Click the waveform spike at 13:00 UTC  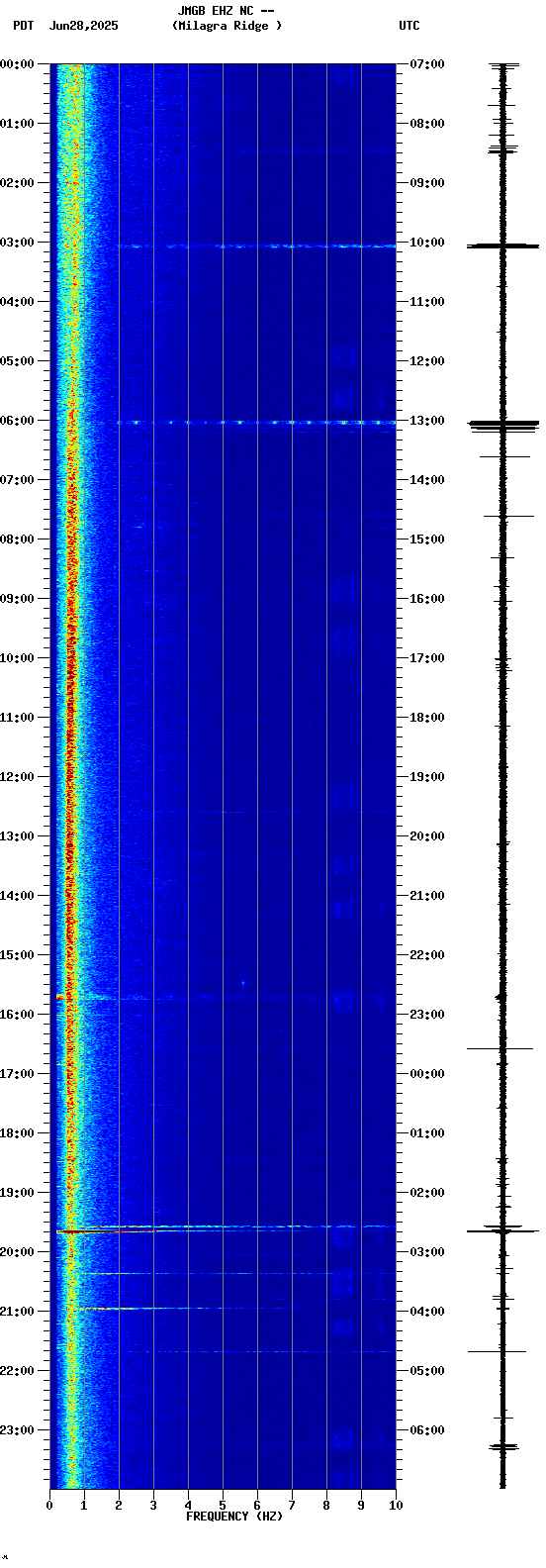coord(503,425)
